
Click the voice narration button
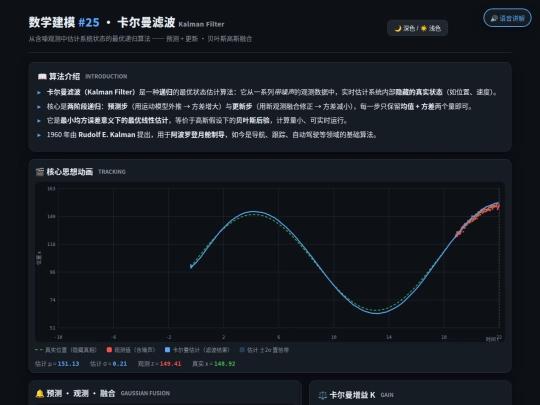click(507, 18)
